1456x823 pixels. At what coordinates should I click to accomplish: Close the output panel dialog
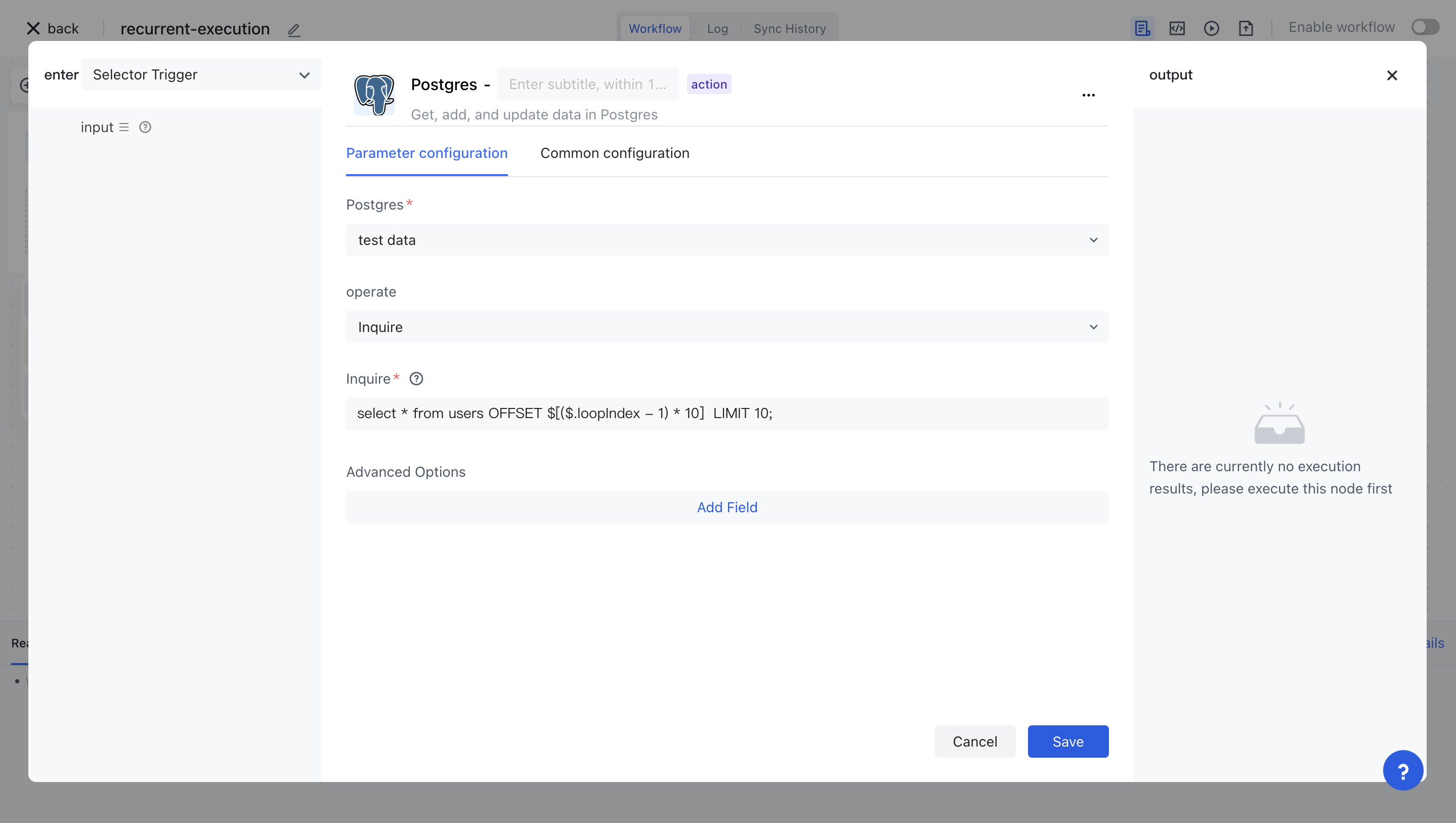tap(1392, 75)
